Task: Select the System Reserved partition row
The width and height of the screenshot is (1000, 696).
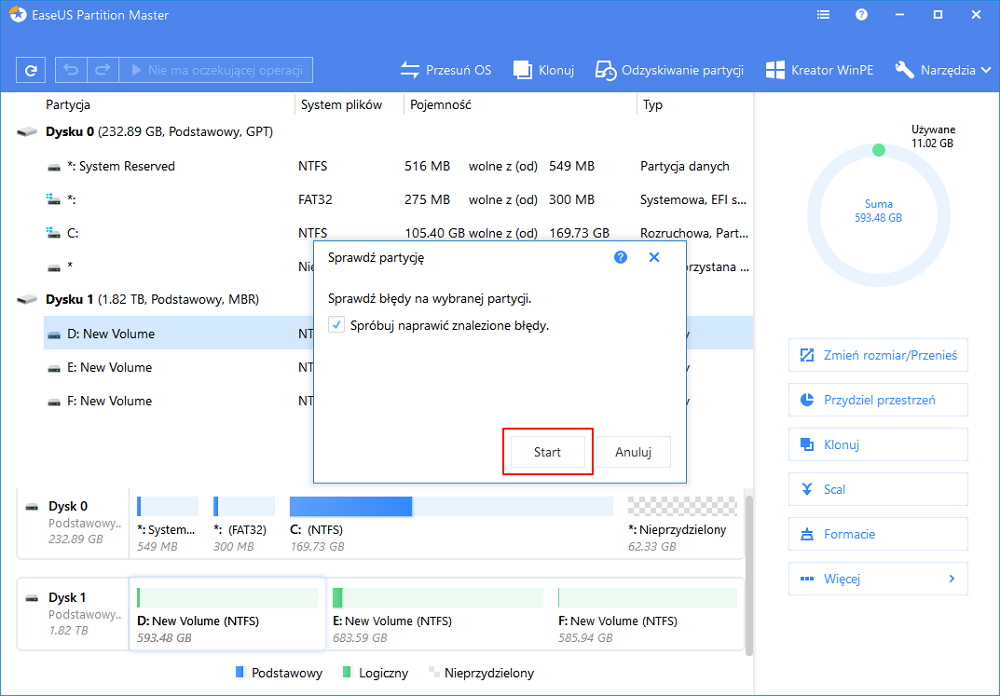Action: coord(398,167)
